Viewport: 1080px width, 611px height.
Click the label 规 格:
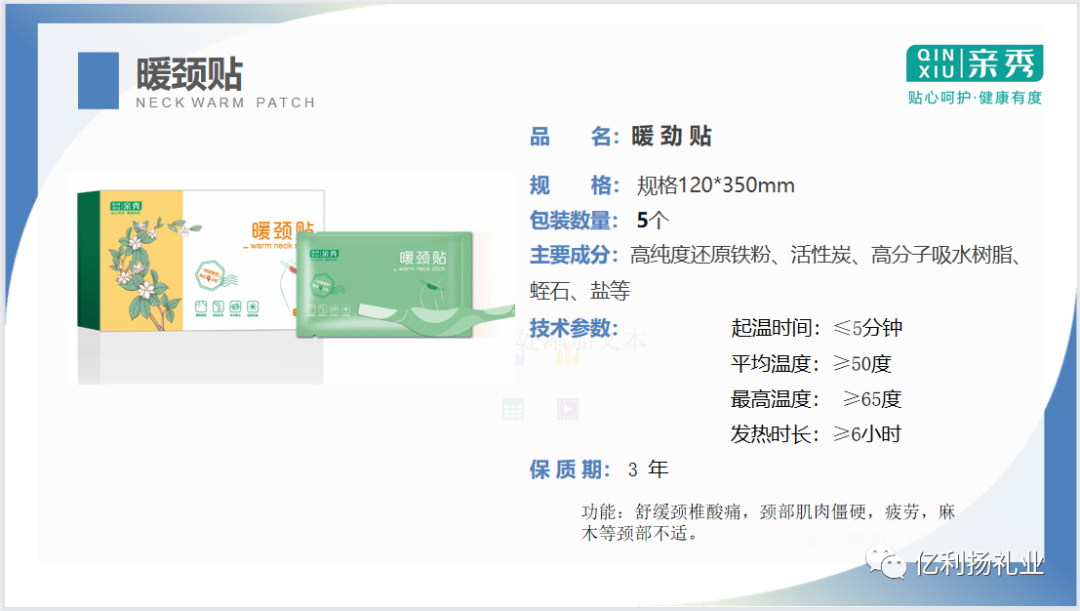click(574, 185)
